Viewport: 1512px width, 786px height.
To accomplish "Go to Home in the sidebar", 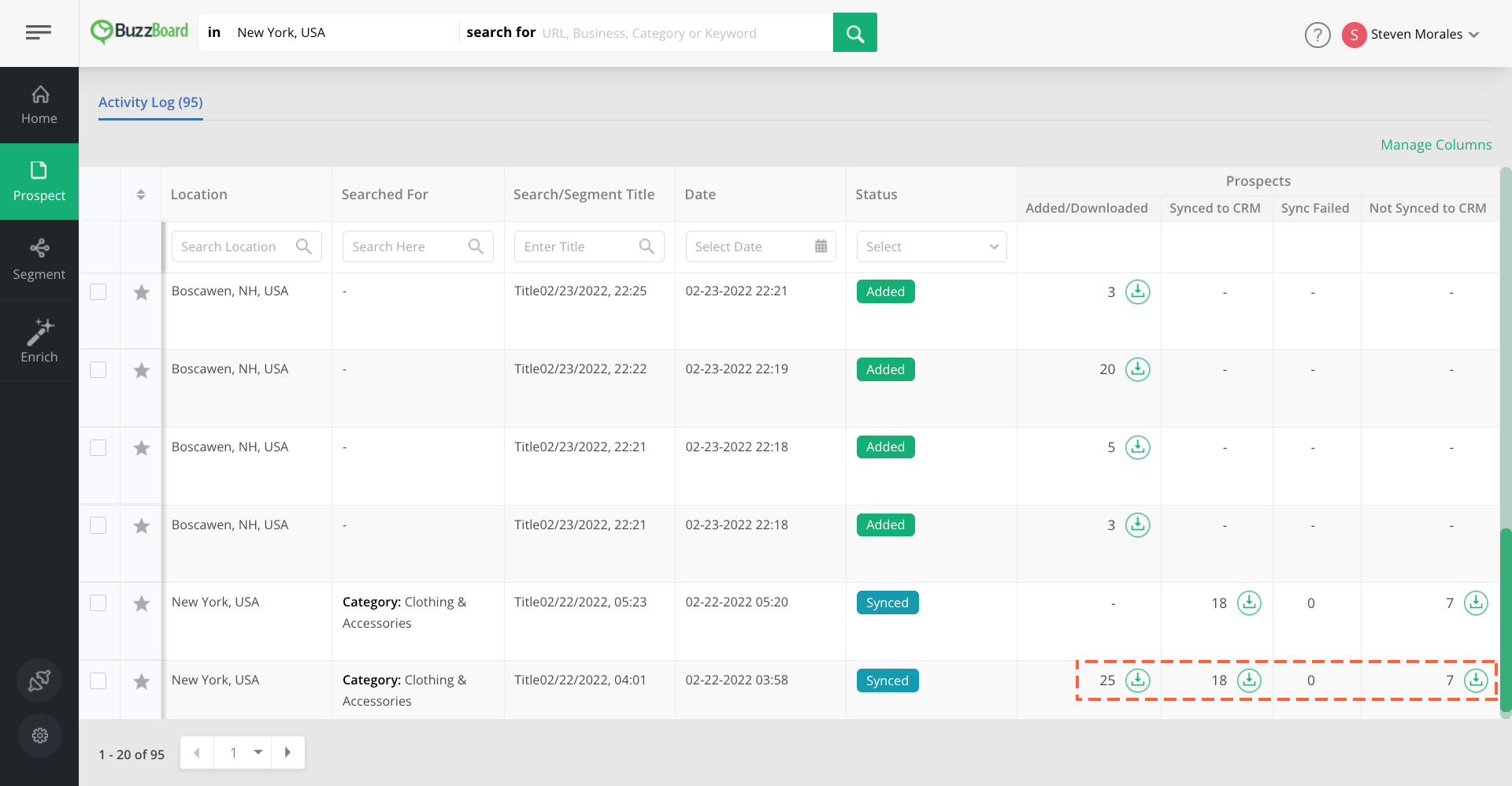I will pyautogui.click(x=39, y=105).
